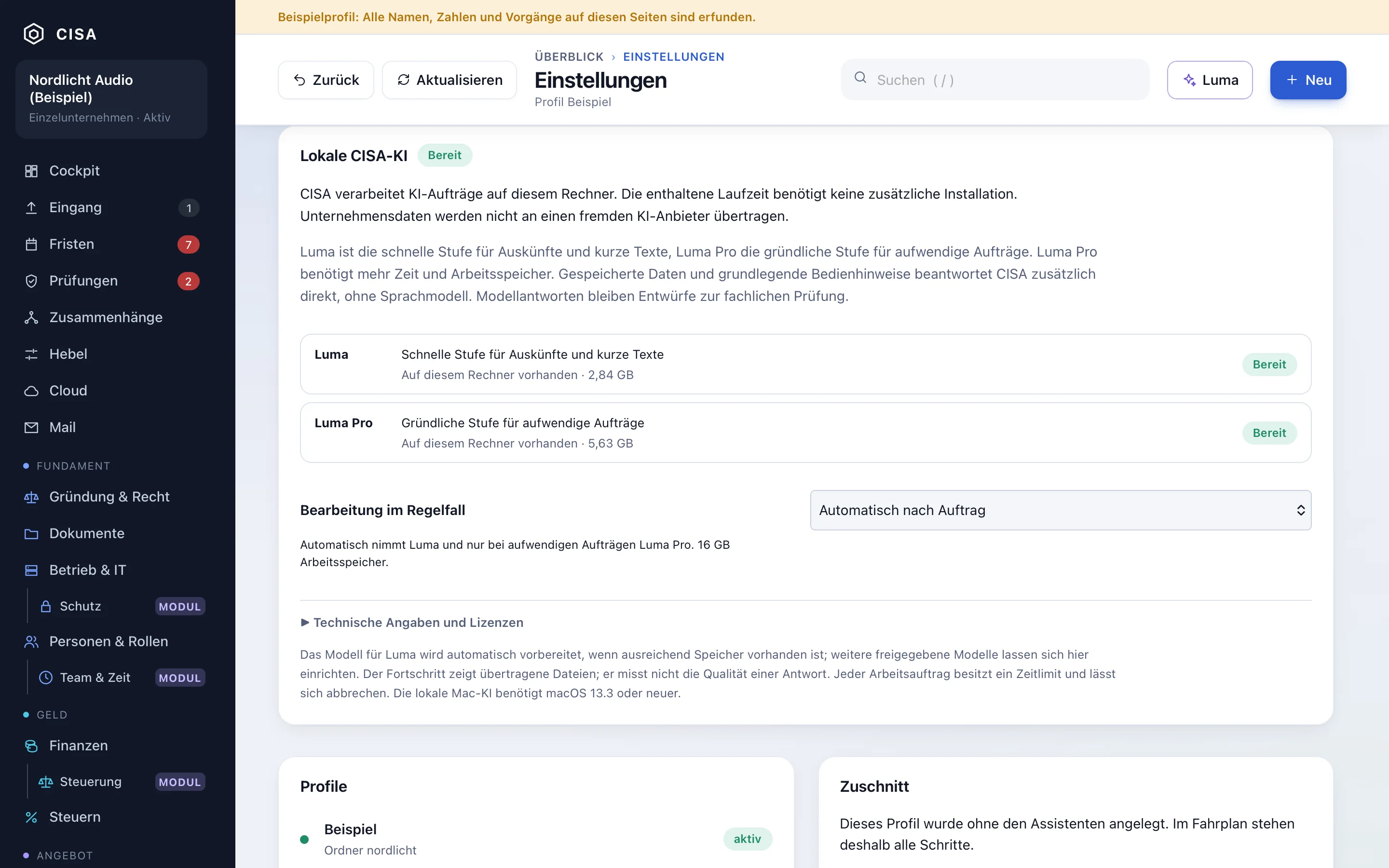This screenshot has width=1389, height=868.
Task: Go to the Überblick breadcrumb
Action: point(569,57)
